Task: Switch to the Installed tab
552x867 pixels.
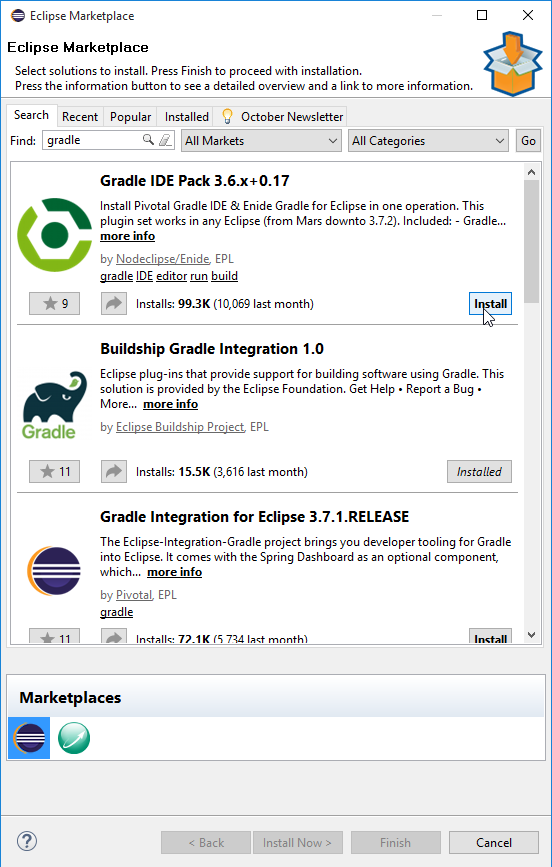Action: click(x=186, y=117)
